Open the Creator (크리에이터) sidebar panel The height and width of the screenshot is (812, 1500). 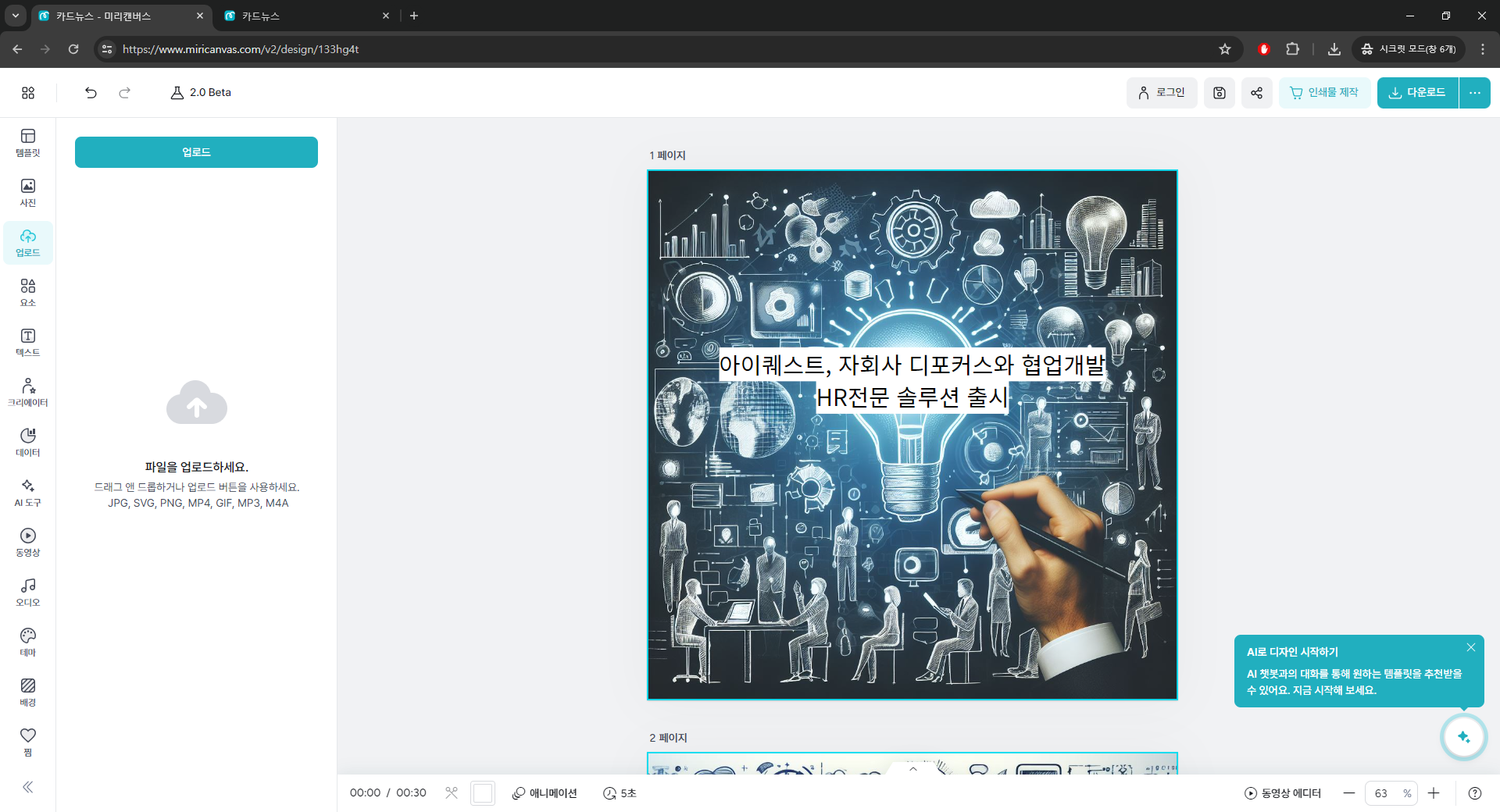[28, 393]
